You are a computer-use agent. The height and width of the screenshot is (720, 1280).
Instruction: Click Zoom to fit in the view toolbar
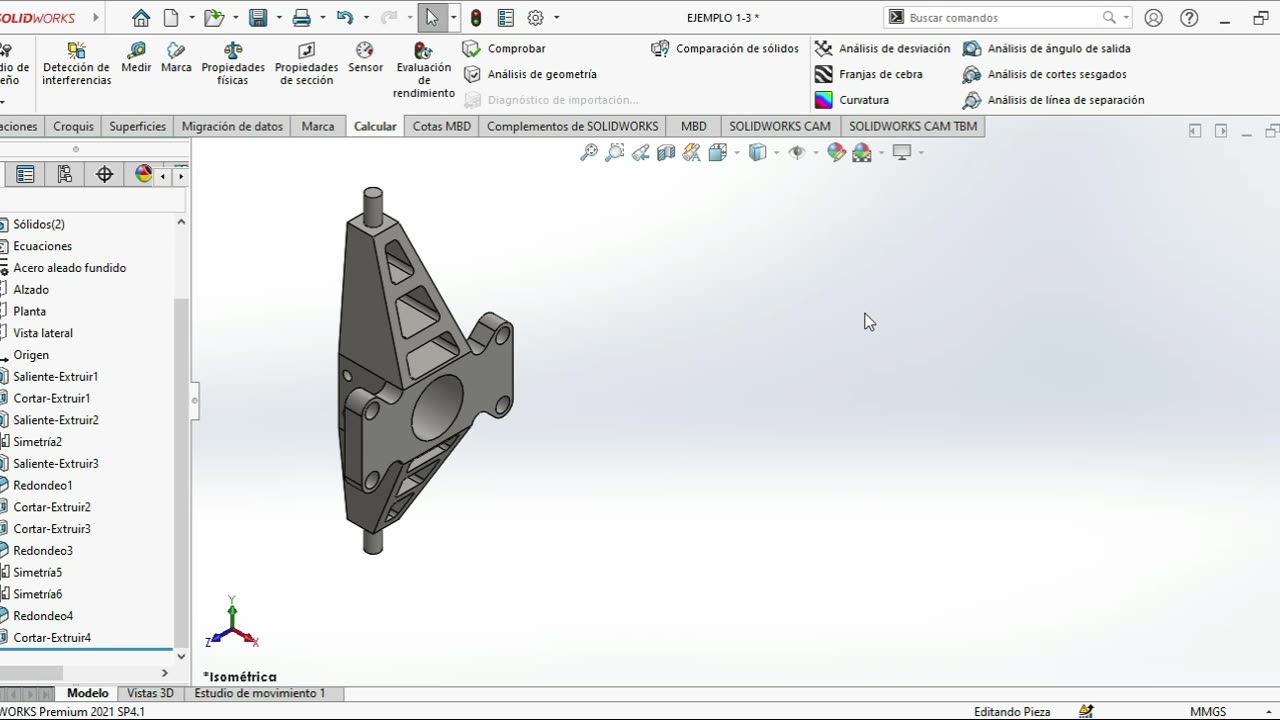pos(589,152)
